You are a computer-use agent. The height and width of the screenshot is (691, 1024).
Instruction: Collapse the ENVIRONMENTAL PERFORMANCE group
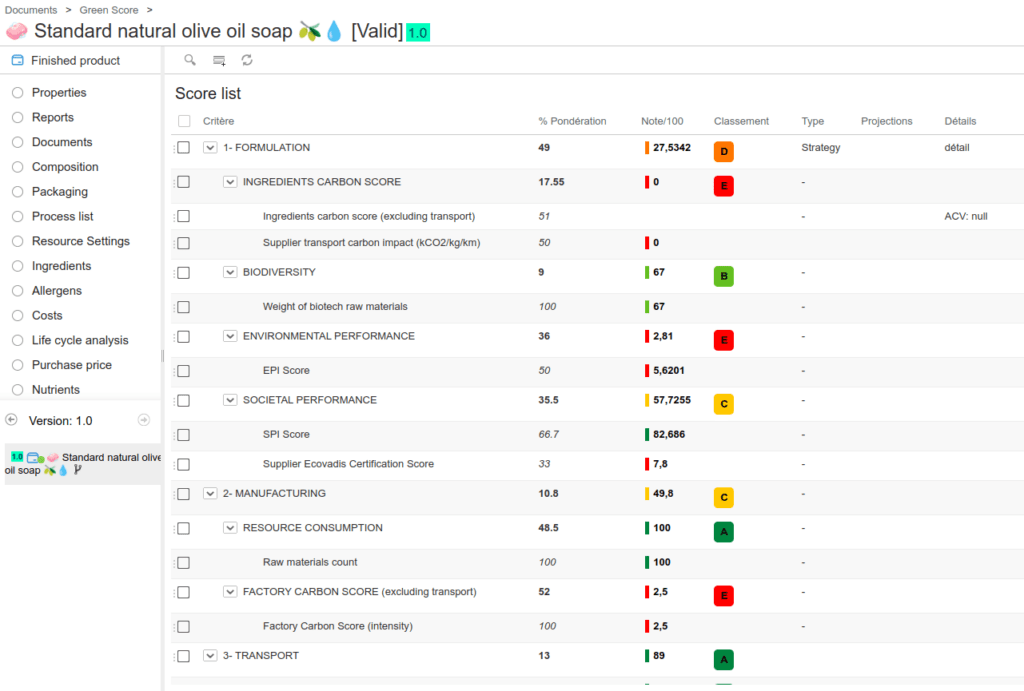(x=230, y=336)
